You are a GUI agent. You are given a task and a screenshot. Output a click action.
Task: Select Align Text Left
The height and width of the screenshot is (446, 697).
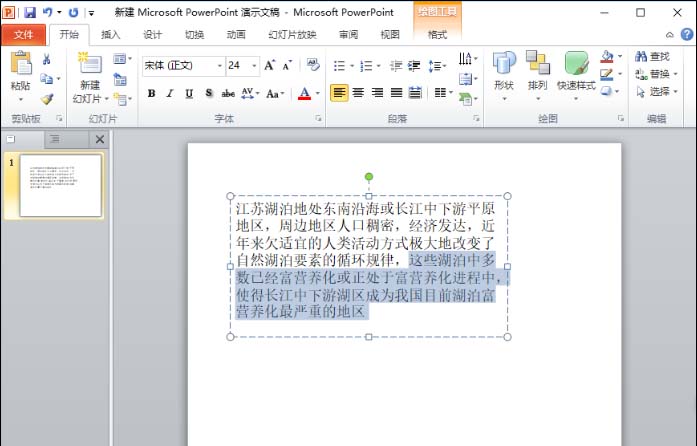(339, 93)
